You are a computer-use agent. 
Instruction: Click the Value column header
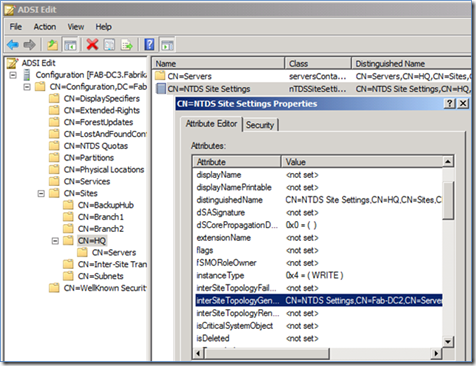click(x=362, y=162)
